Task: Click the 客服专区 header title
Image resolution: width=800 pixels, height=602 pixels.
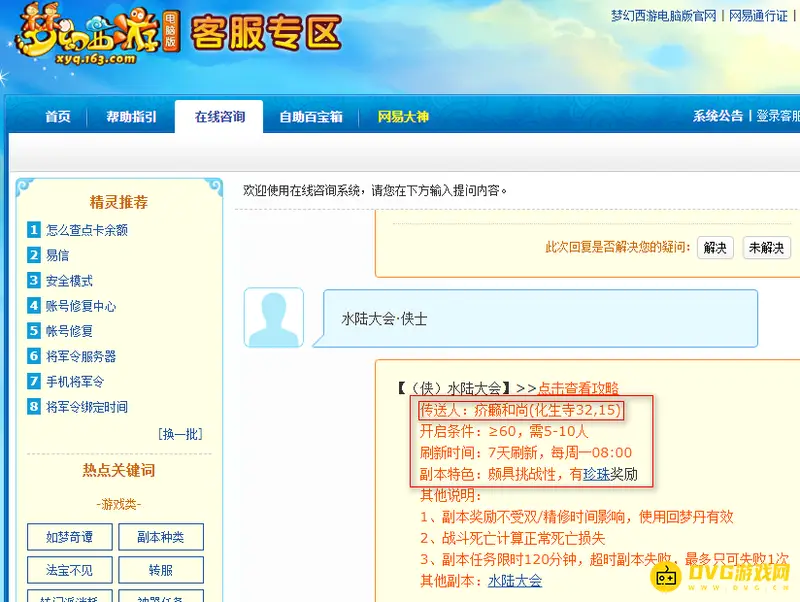Action: click(x=266, y=33)
